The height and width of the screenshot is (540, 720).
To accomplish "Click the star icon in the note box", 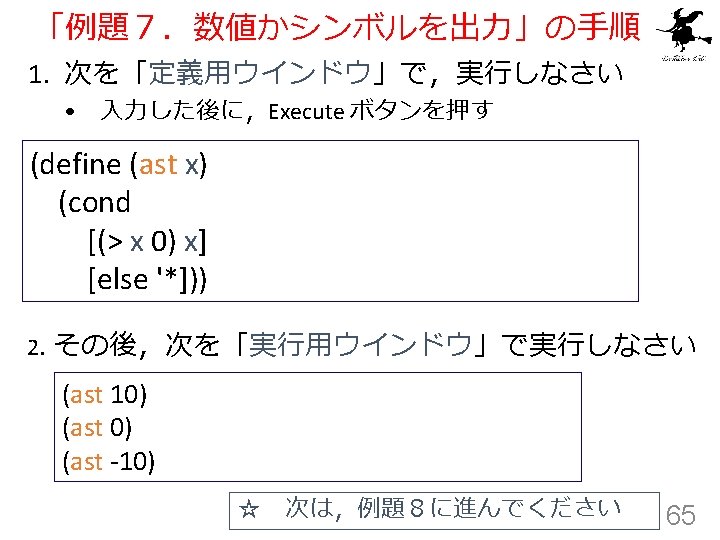I will [249, 509].
